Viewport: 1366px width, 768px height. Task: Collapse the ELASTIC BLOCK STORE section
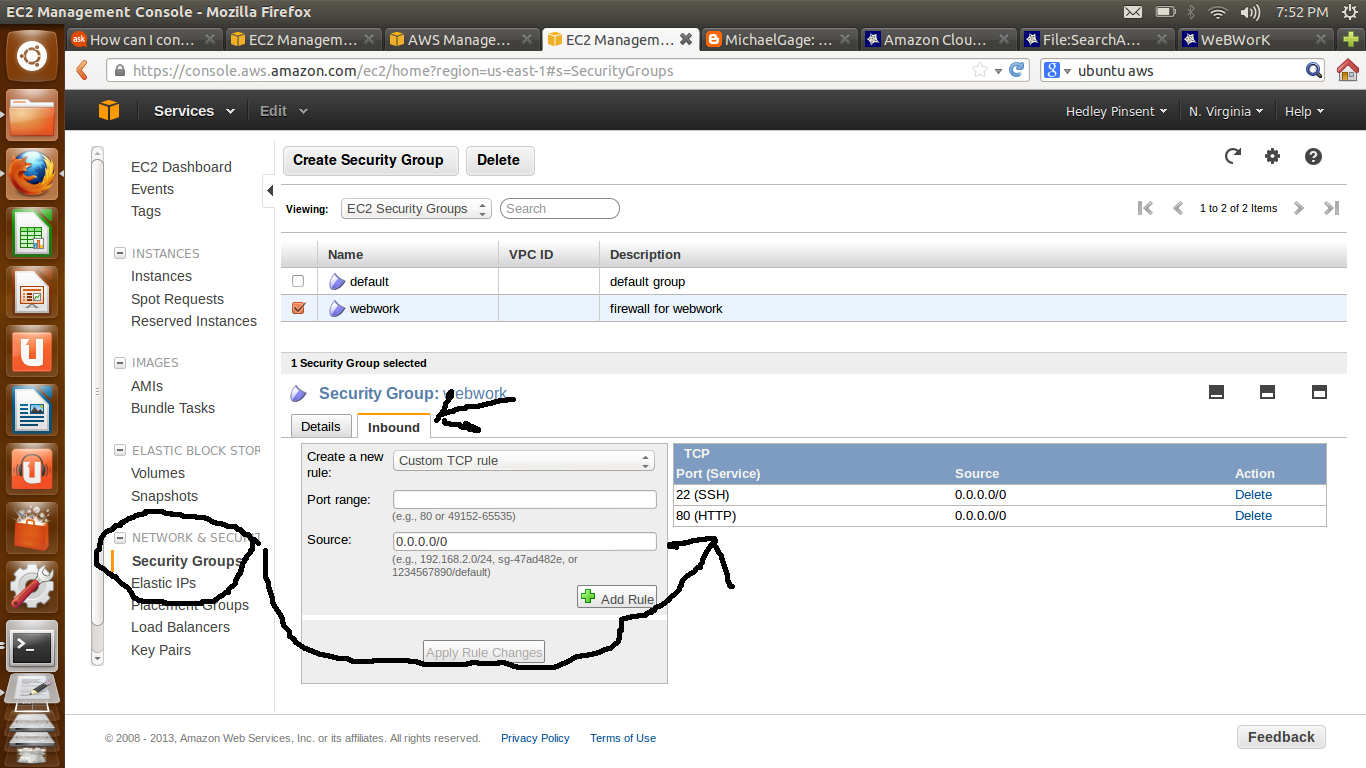click(x=120, y=450)
